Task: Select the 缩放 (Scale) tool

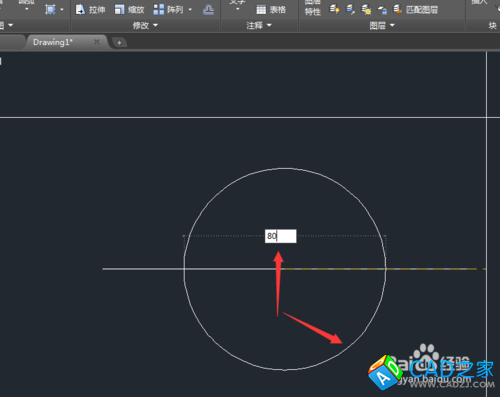Action: [x=129, y=10]
